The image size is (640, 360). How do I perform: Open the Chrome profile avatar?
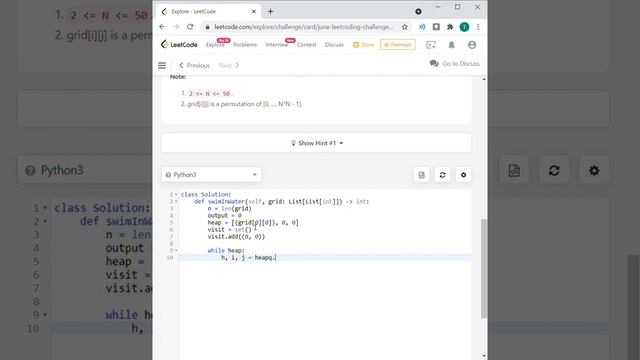tap(464, 27)
